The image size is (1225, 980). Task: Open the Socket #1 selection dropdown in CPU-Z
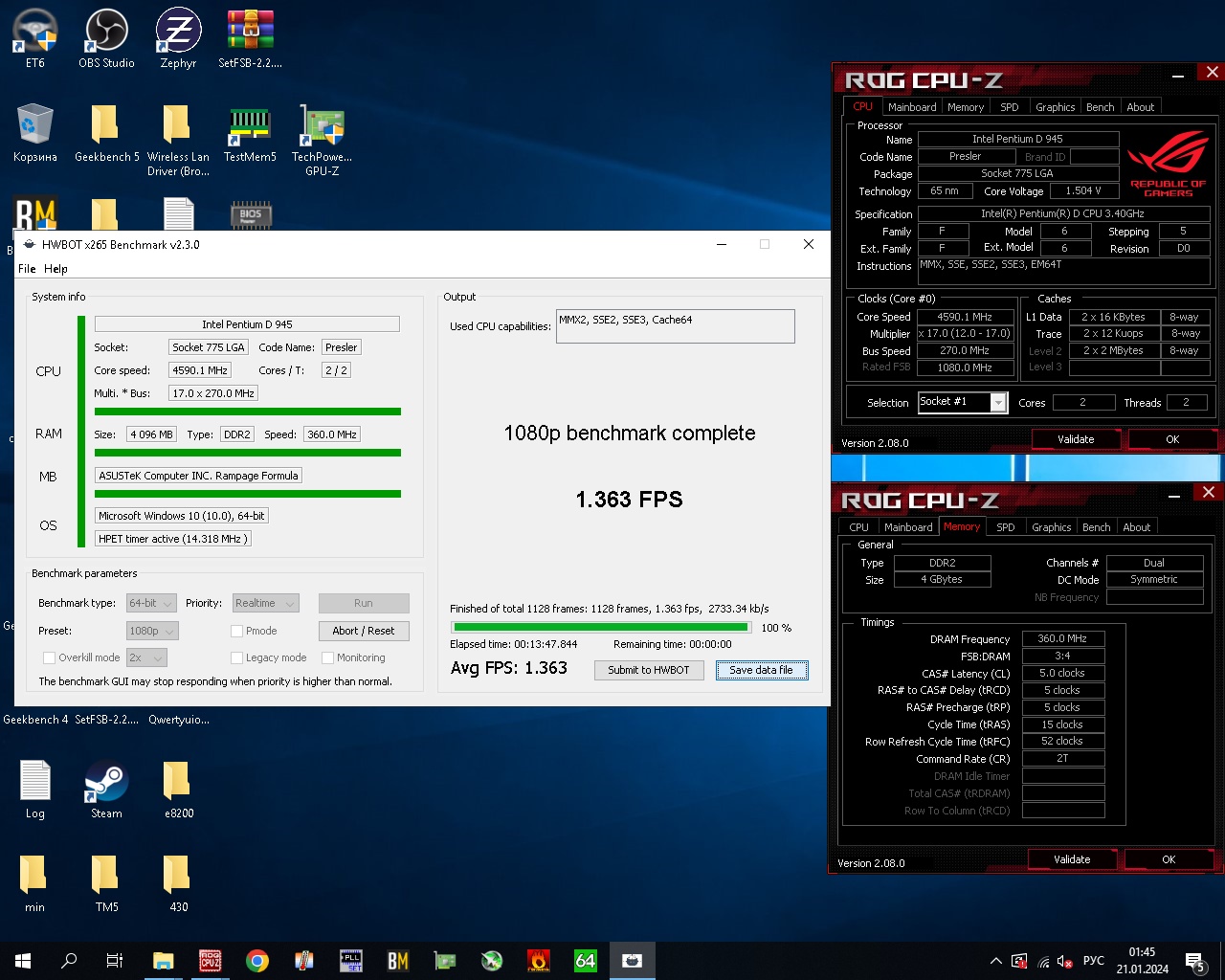click(x=962, y=402)
